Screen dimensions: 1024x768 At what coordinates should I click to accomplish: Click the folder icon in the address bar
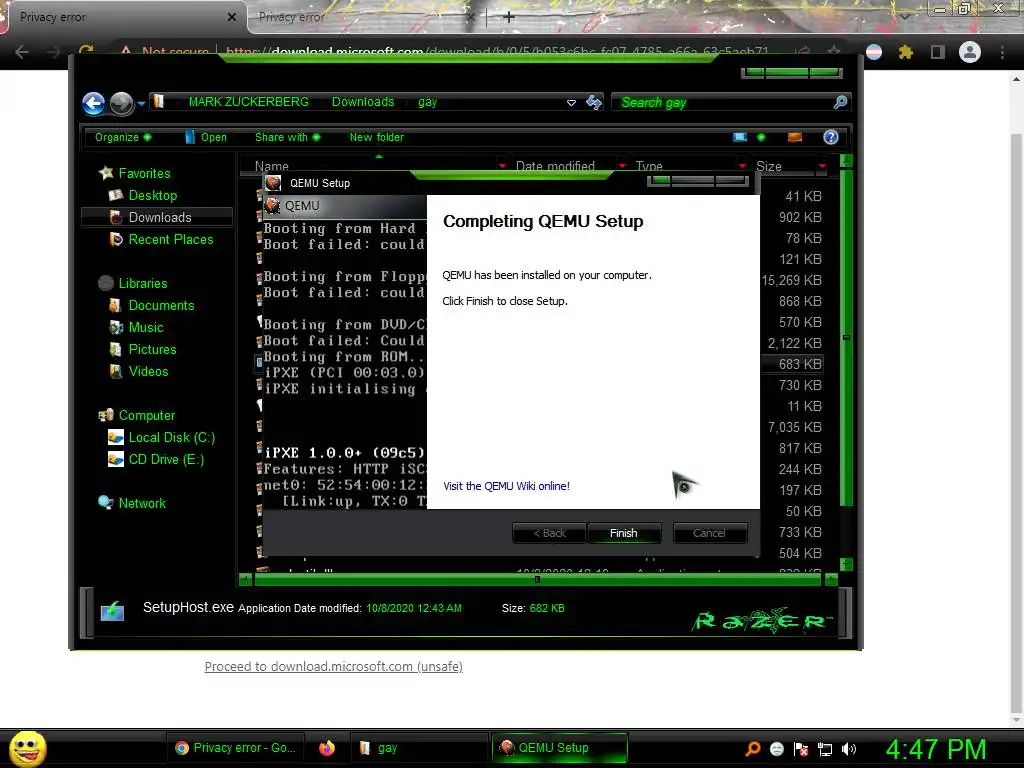(x=158, y=102)
